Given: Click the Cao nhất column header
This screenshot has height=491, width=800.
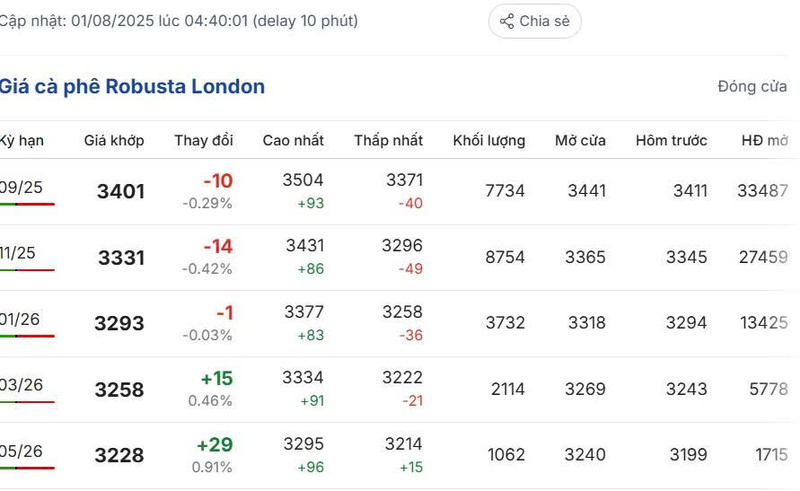Looking at the screenshot, I should tap(293, 140).
